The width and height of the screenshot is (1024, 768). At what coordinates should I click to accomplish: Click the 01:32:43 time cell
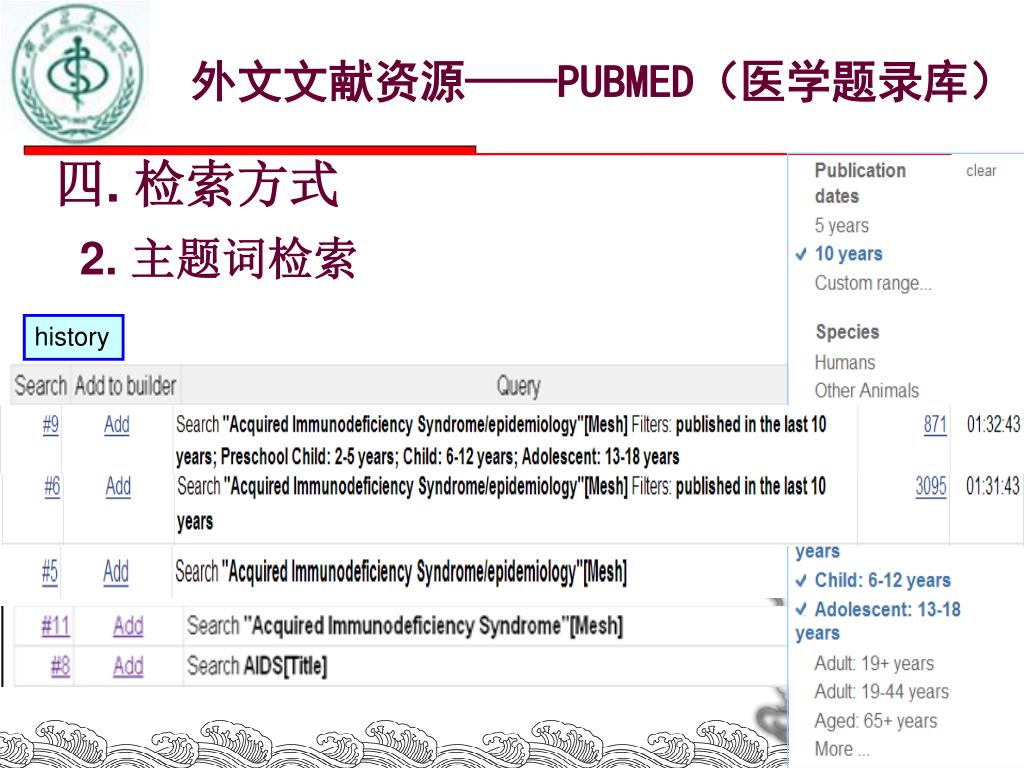(993, 424)
